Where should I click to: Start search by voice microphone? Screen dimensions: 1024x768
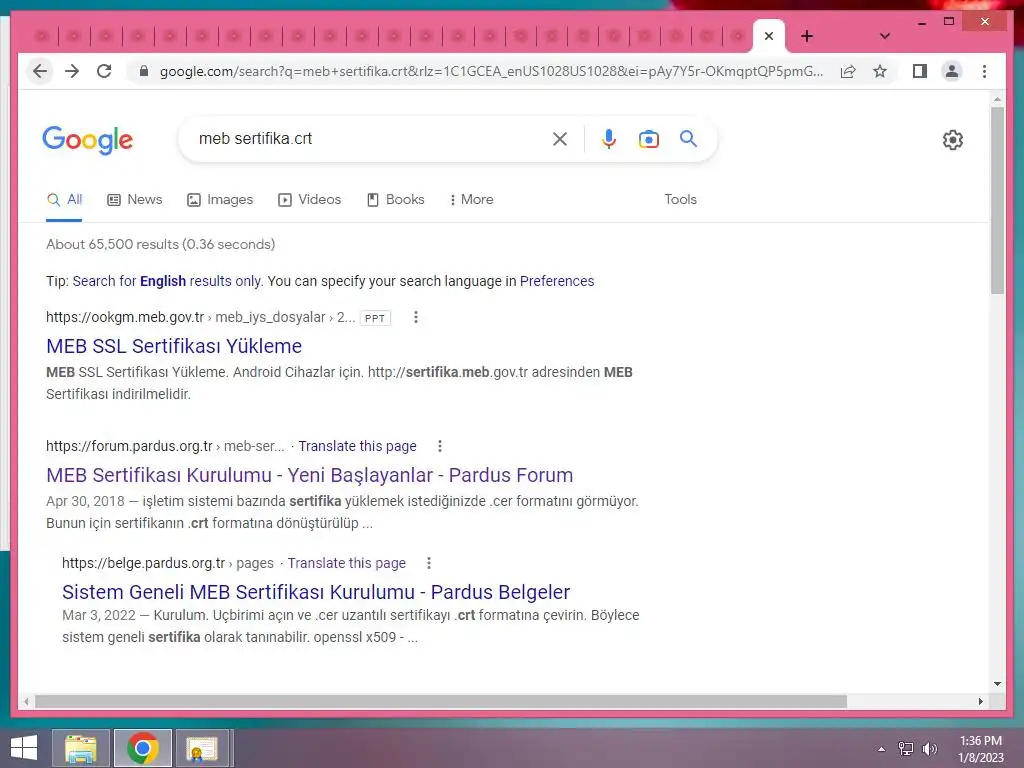609,139
